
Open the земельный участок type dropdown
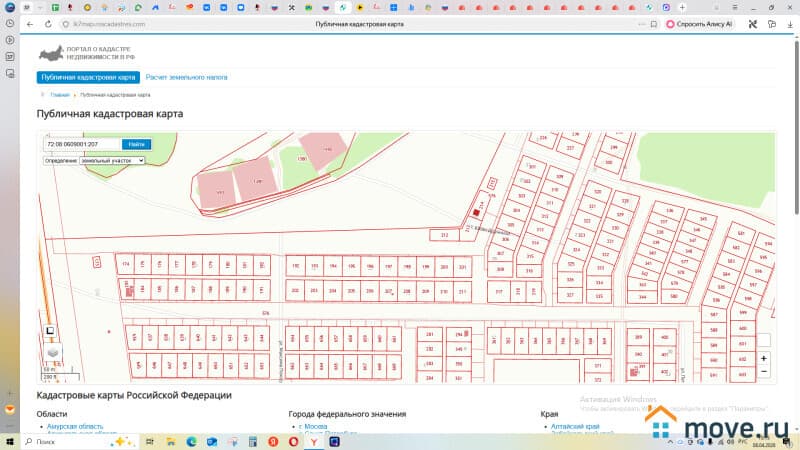(x=112, y=160)
